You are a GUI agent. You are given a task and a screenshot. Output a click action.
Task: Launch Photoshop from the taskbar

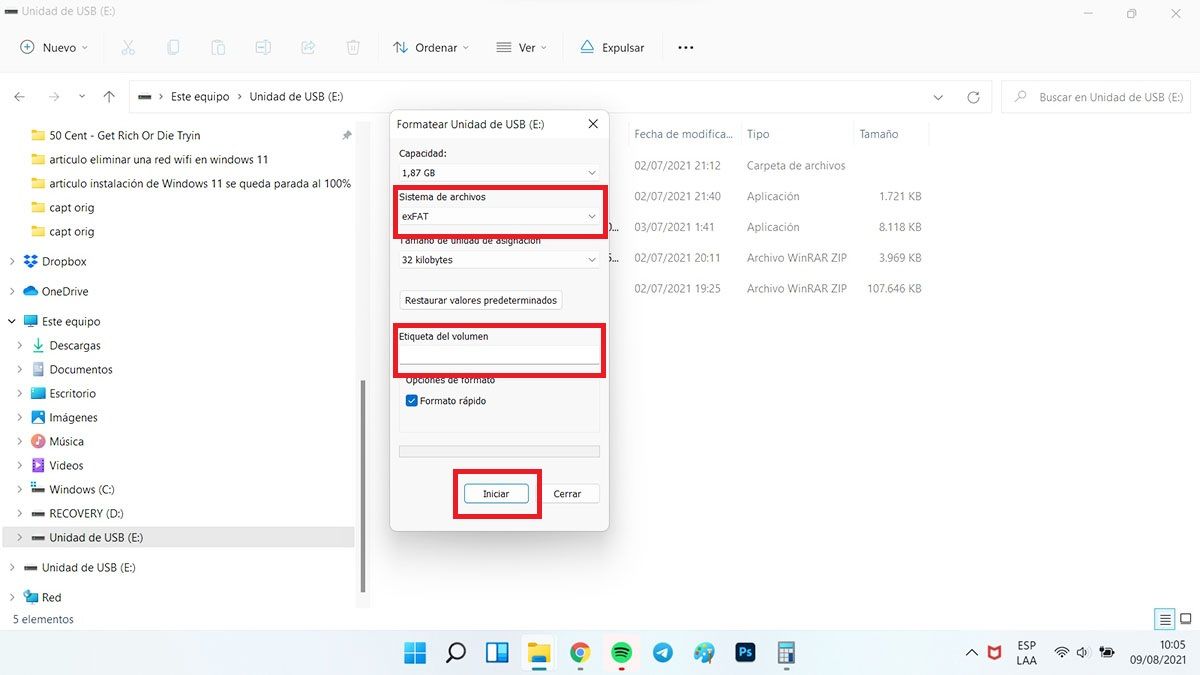[745, 653]
